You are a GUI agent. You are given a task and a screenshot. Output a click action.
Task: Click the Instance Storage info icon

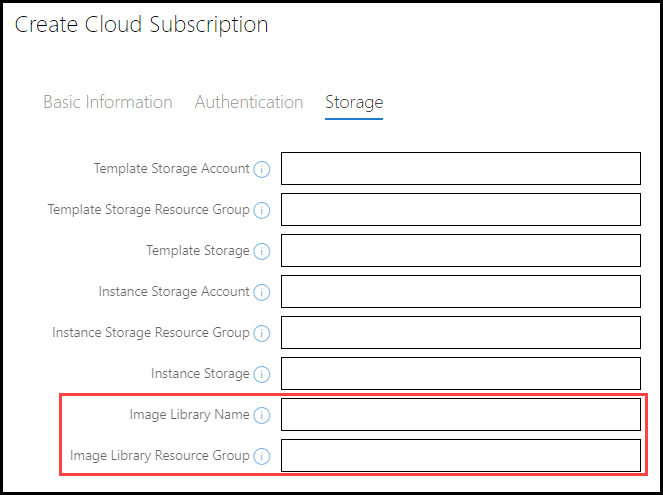pyautogui.click(x=262, y=374)
